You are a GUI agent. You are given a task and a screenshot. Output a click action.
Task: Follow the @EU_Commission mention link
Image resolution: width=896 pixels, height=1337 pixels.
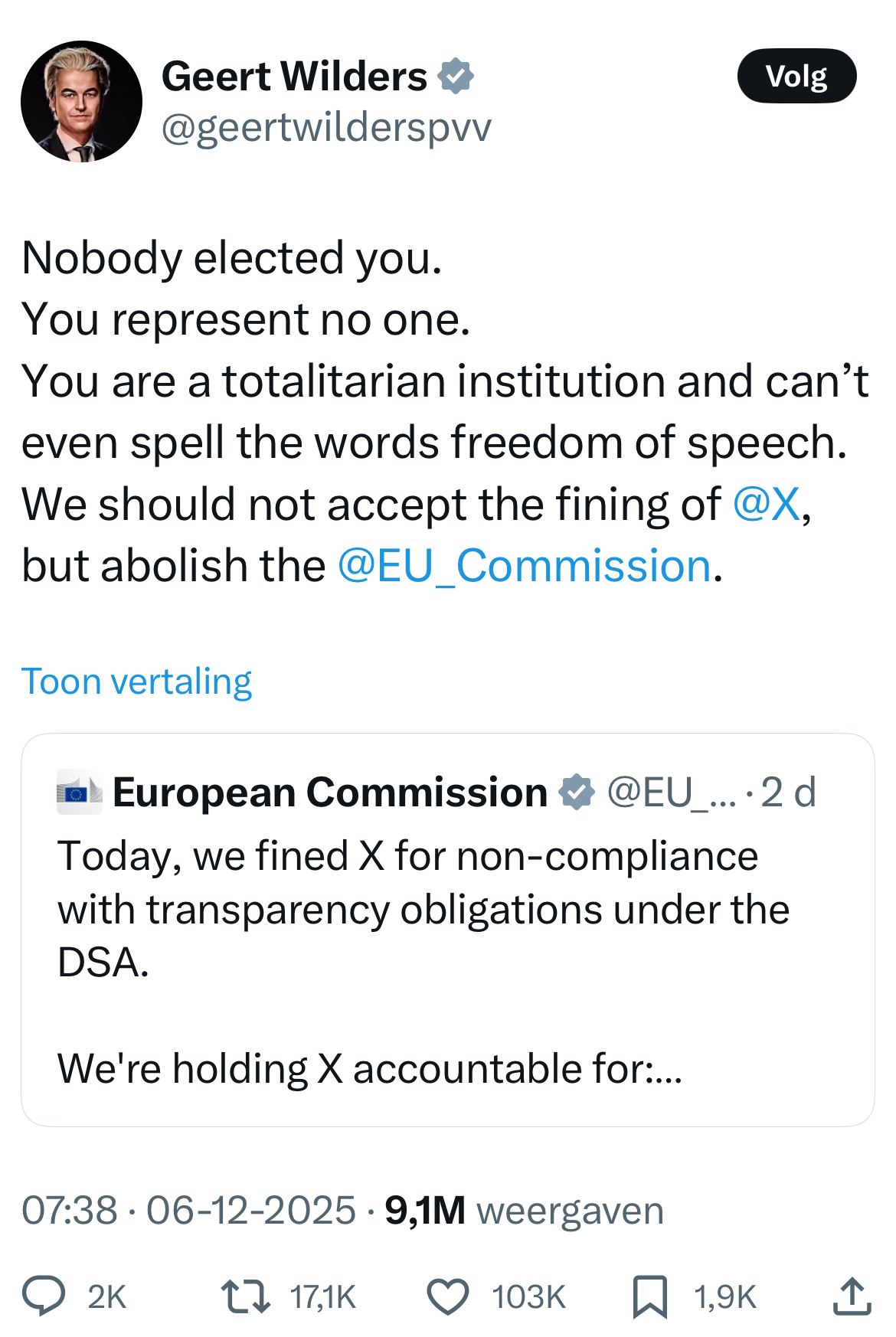click(525, 566)
